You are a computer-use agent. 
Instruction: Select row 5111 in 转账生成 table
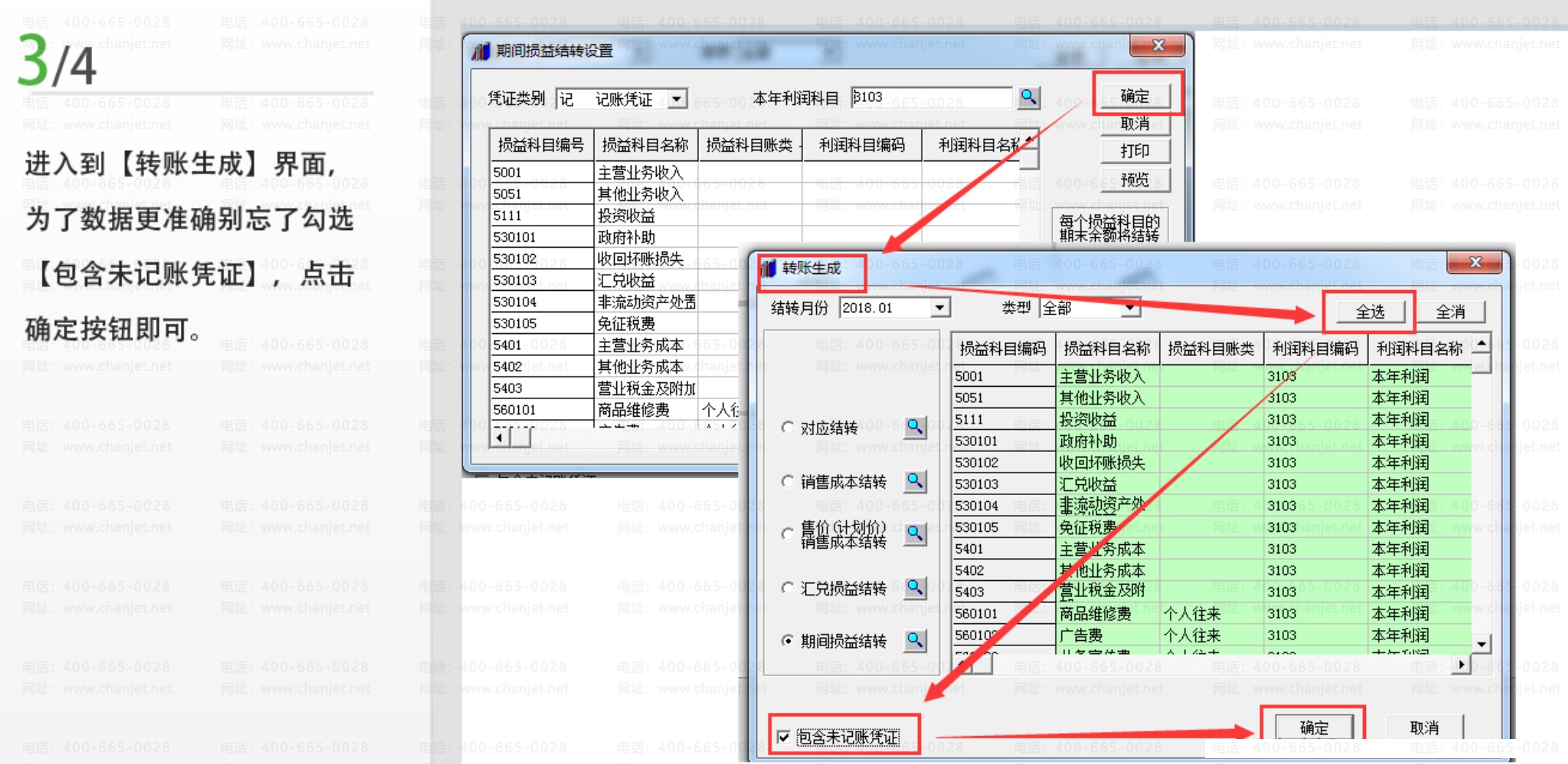point(1212,419)
